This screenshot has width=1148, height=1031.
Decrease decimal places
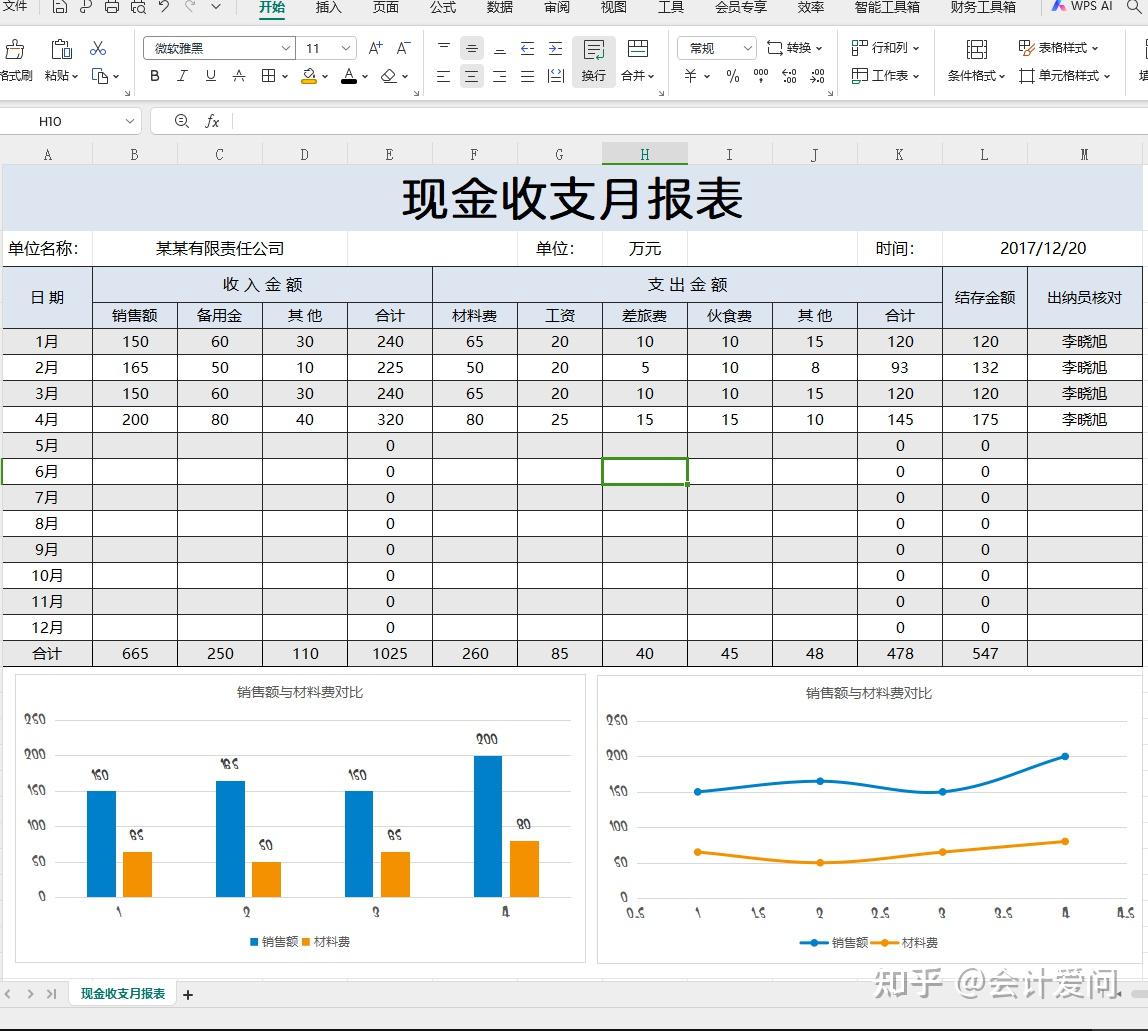pos(817,75)
